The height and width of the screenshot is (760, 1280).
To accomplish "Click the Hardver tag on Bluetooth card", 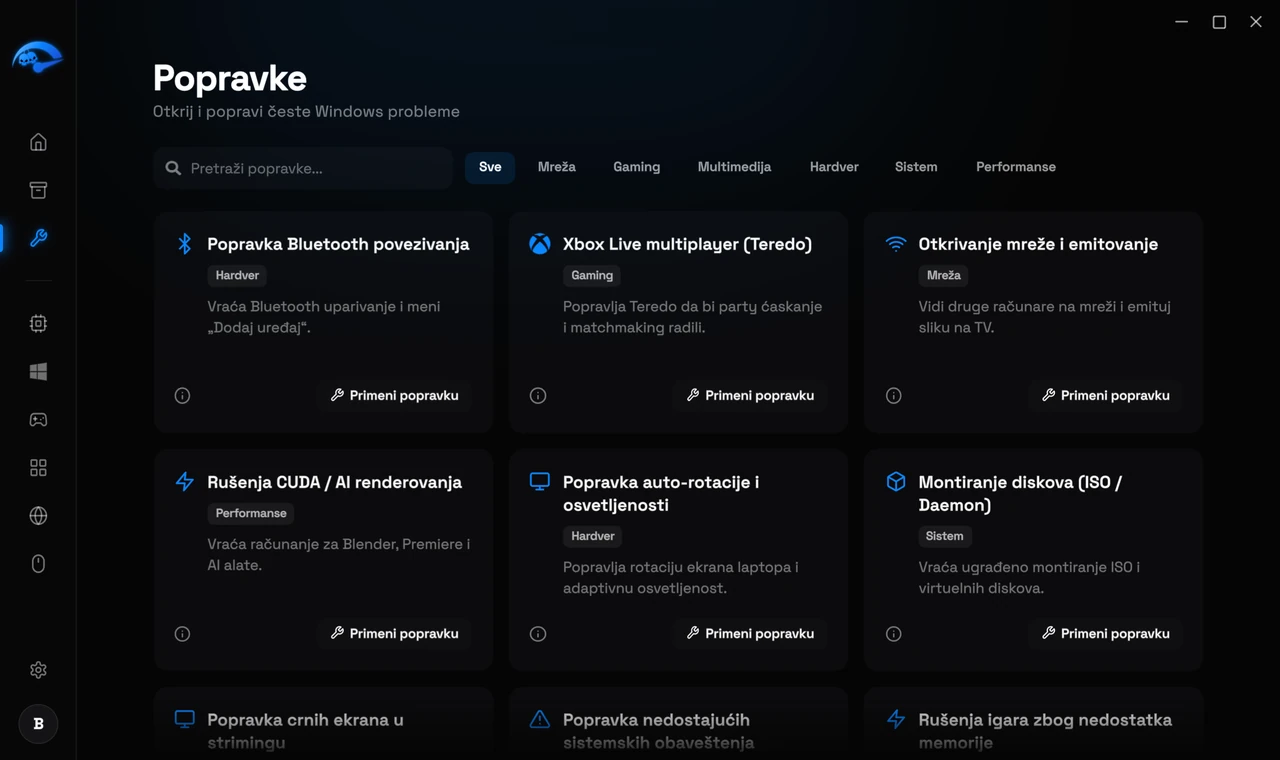I will click(x=237, y=275).
